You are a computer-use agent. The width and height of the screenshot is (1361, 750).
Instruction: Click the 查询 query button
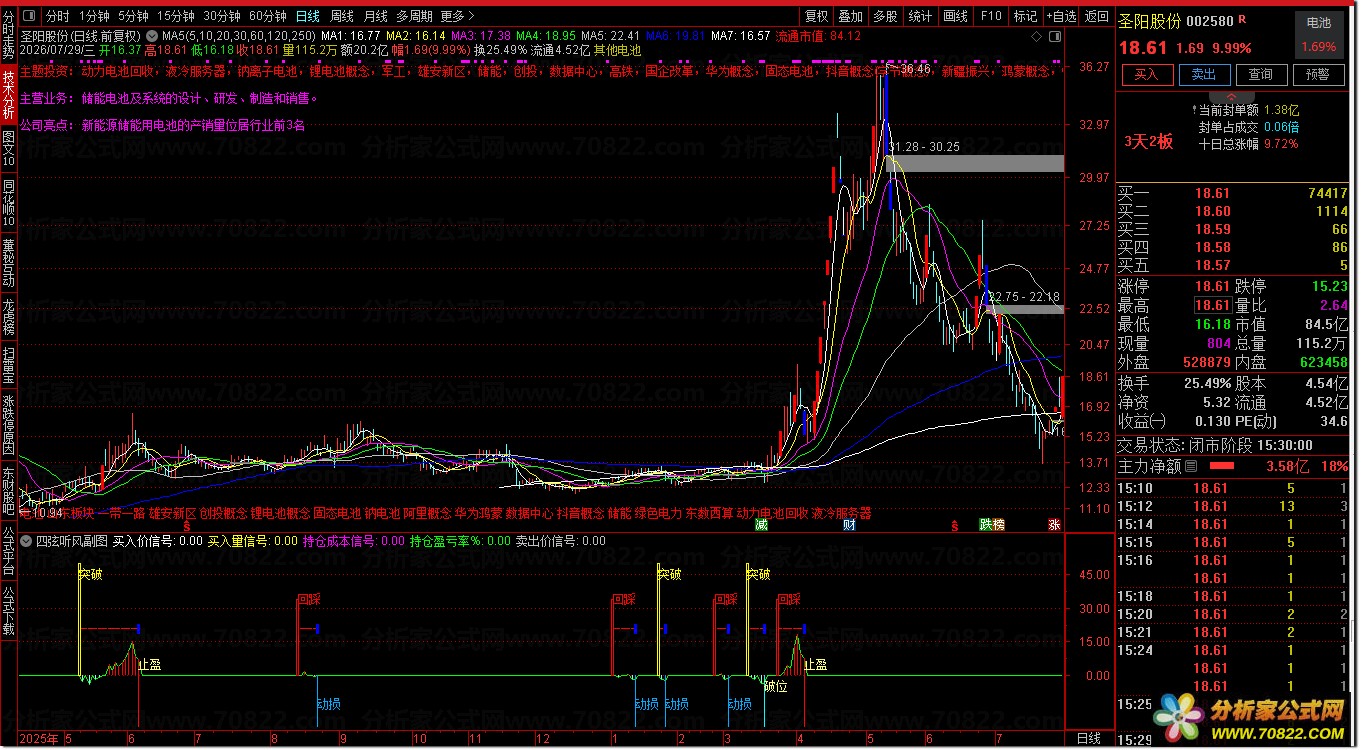(x=1260, y=75)
